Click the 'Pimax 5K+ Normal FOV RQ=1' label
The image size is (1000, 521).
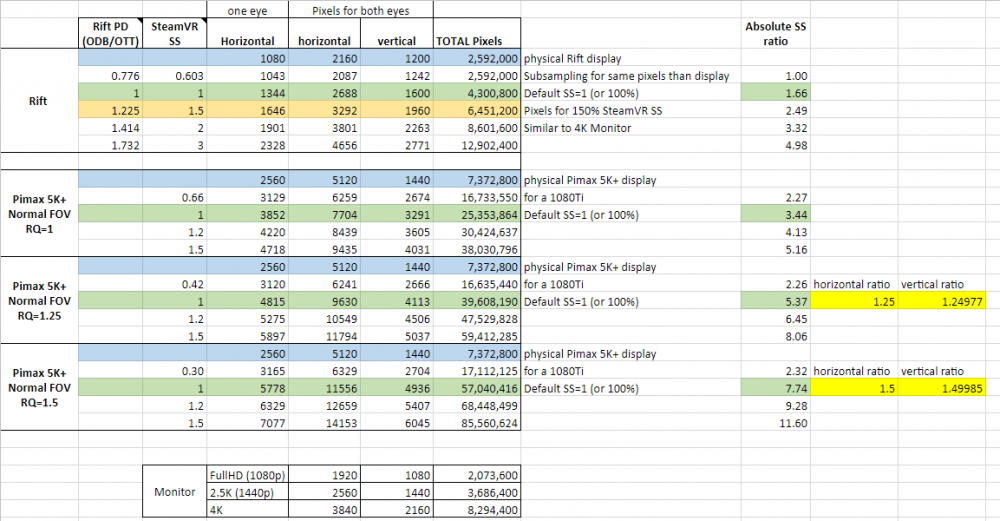(x=40, y=214)
